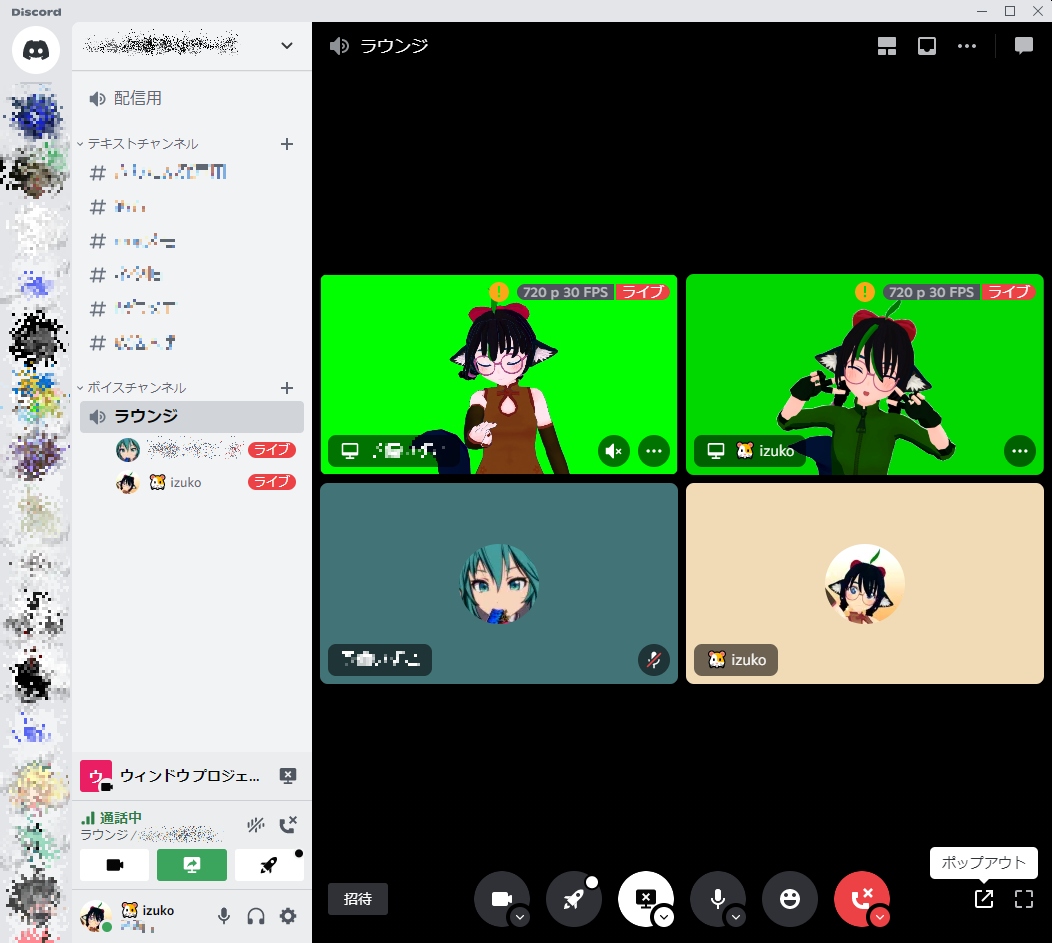
Task: Open server name dropdown menu
Action: pyautogui.click(x=286, y=46)
